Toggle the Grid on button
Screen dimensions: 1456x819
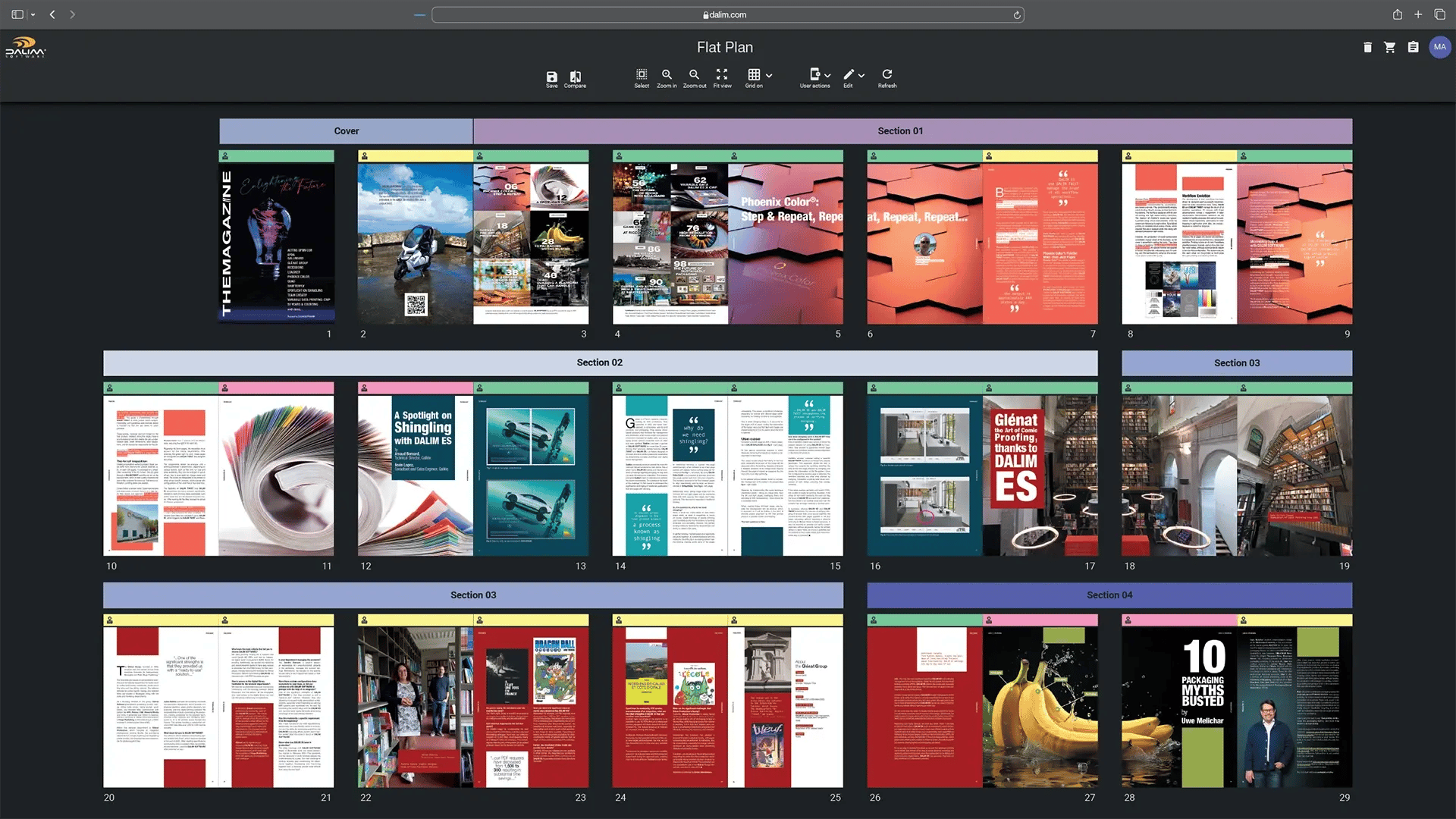click(x=753, y=74)
